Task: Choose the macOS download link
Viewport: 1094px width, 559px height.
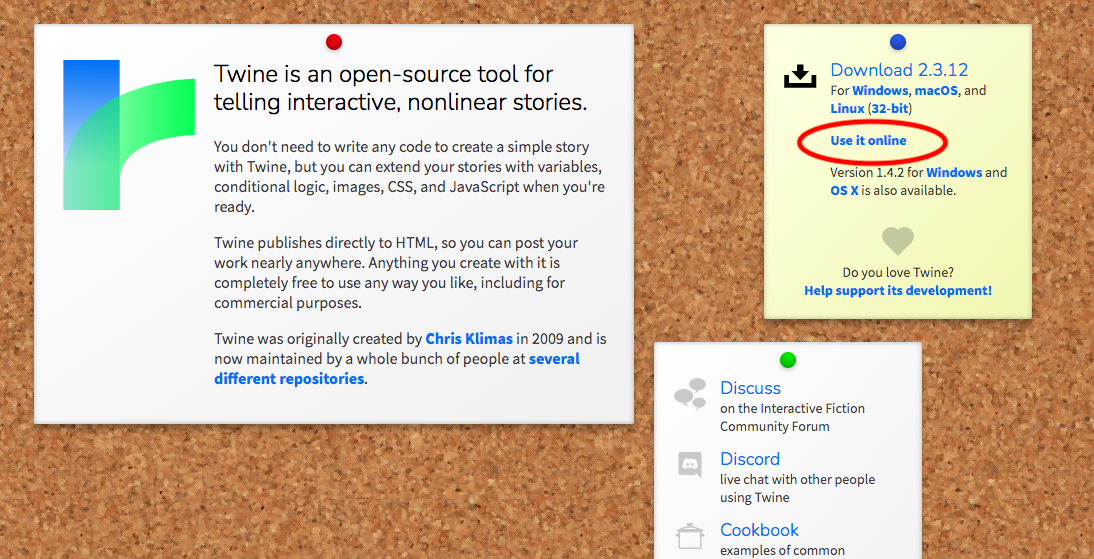Action: [x=936, y=91]
